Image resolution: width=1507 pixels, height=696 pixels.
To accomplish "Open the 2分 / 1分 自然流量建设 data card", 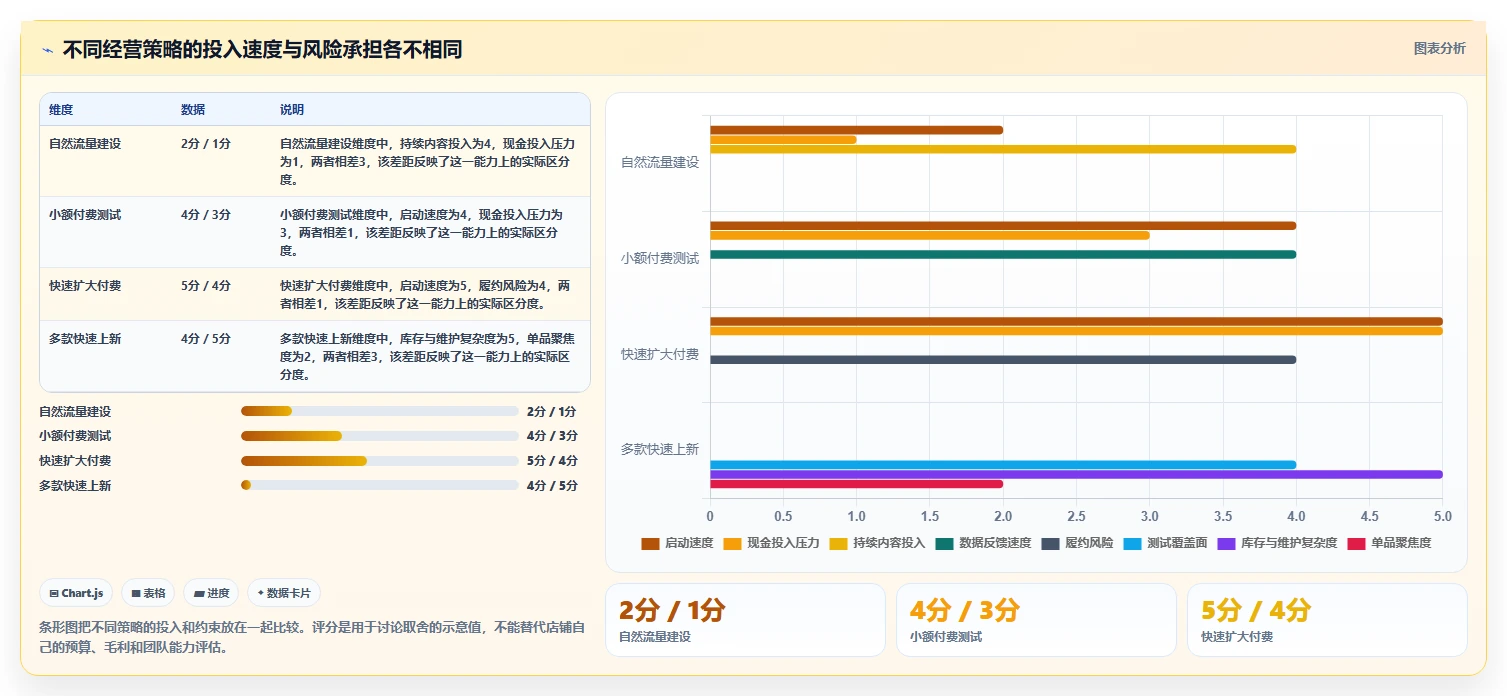I will (745, 620).
